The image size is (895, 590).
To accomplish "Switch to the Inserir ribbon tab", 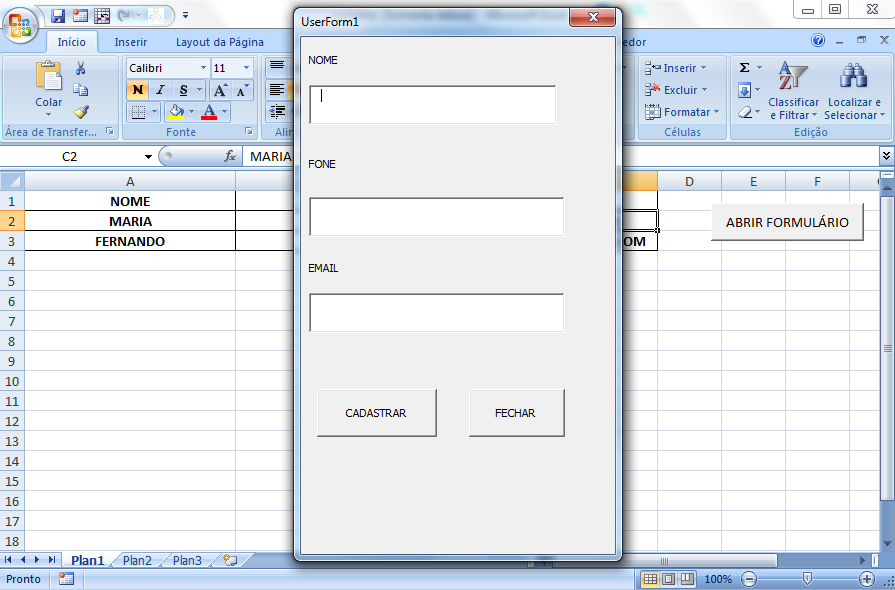I will (x=130, y=42).
